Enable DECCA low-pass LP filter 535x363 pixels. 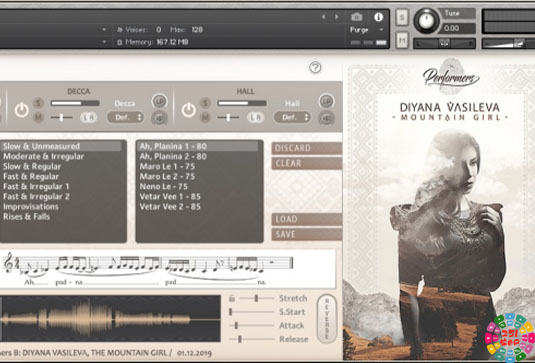pos(159,101)
